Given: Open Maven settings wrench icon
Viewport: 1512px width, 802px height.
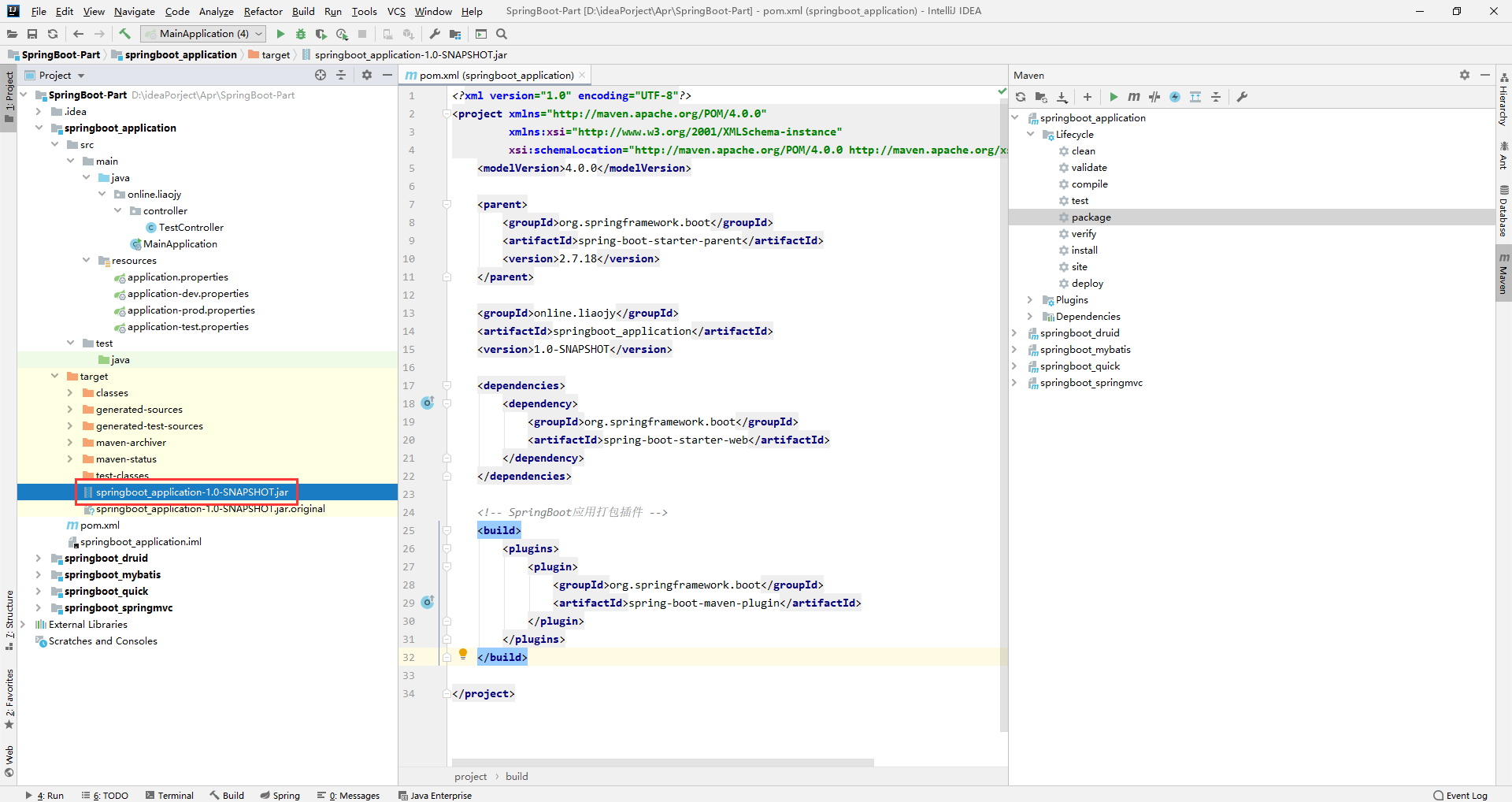Looking at the screenshot, I should (1242, 97).
